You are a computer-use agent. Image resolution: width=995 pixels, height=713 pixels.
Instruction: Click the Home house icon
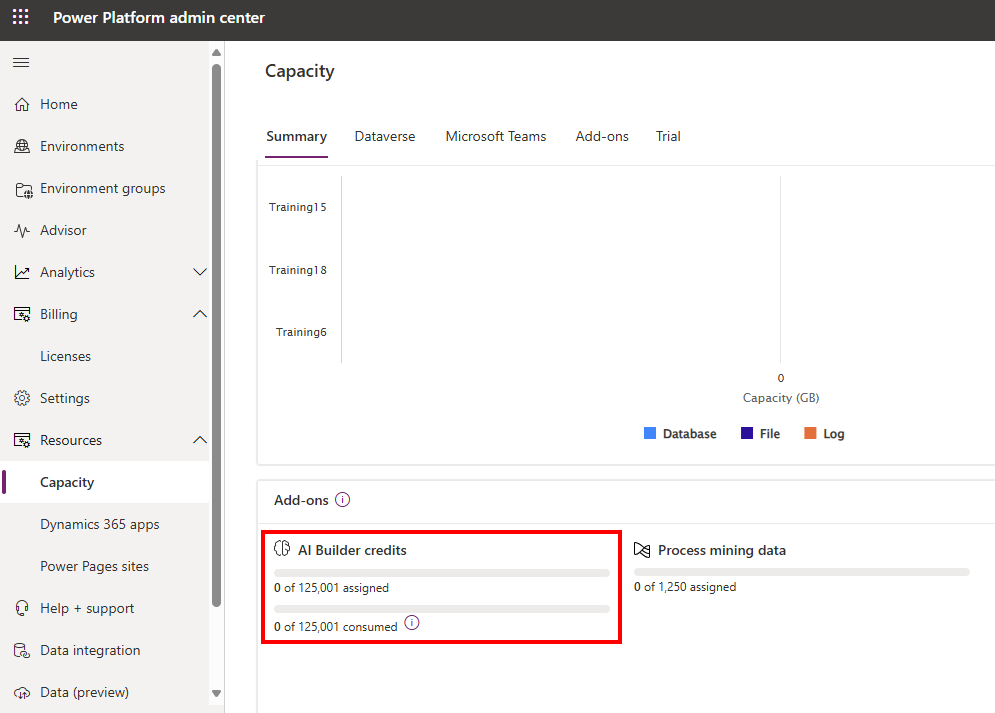click(22, 104)
